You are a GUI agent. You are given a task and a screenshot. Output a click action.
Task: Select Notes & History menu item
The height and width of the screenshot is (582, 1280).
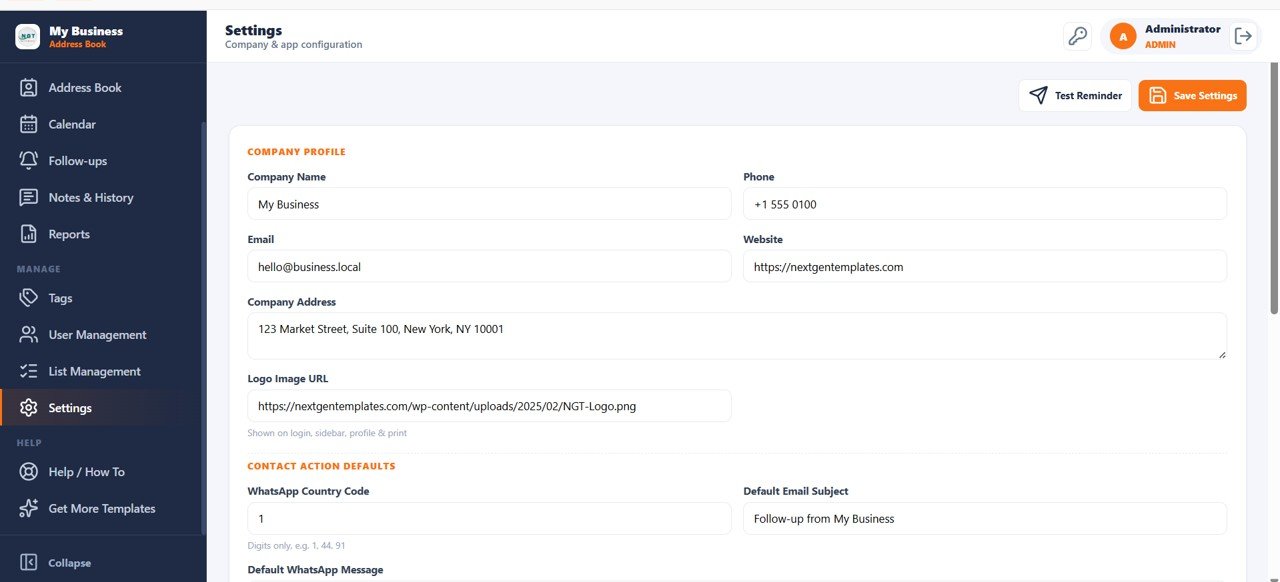pyautogui.click(x=101, y=197)
